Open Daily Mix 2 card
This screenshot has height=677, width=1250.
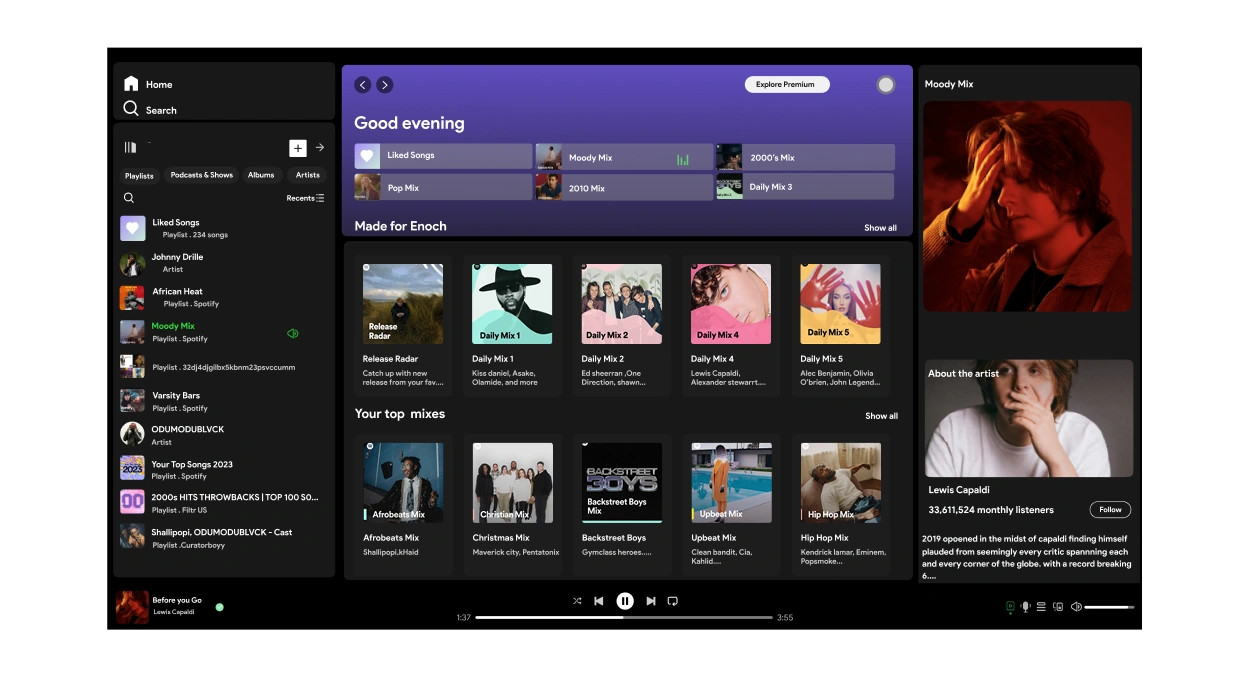click(x=621, y=325)
